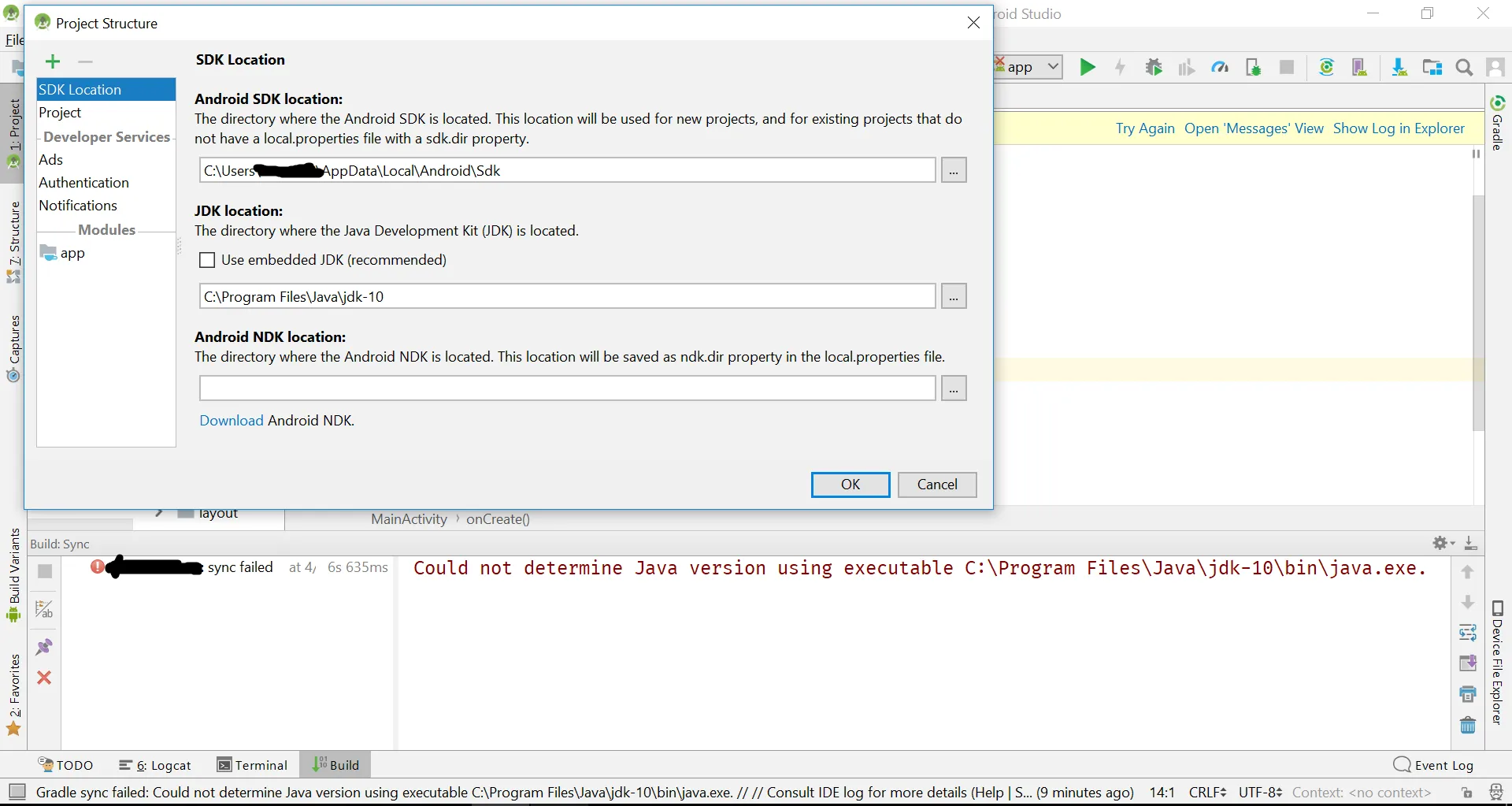Click Show Log in Explorer link
The image size is (1512, 806).
1399,128
